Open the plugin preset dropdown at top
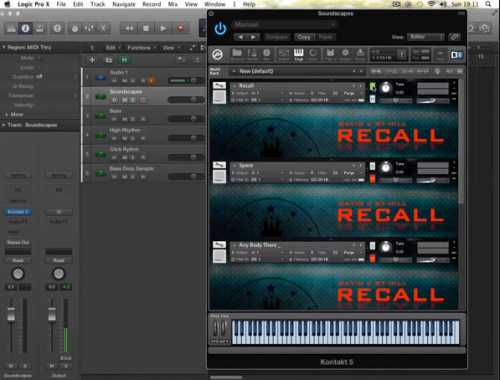 pyautogui.click(x=284, y=25)
